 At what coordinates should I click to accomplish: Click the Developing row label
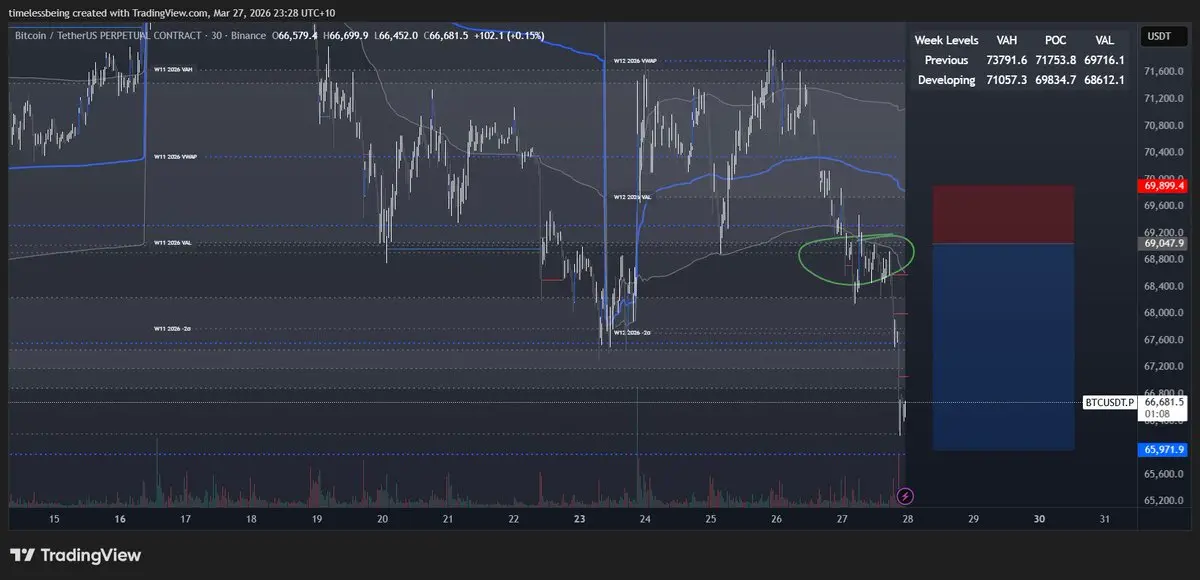click(x=946, y=80)
